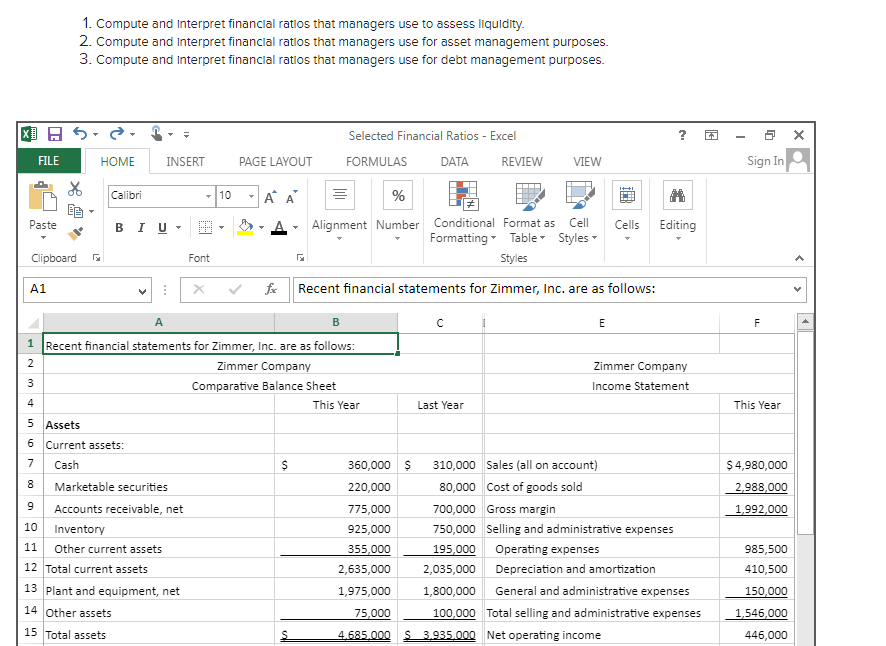Select the Inventory label cell
886x646 pixels.
[159, 528]
